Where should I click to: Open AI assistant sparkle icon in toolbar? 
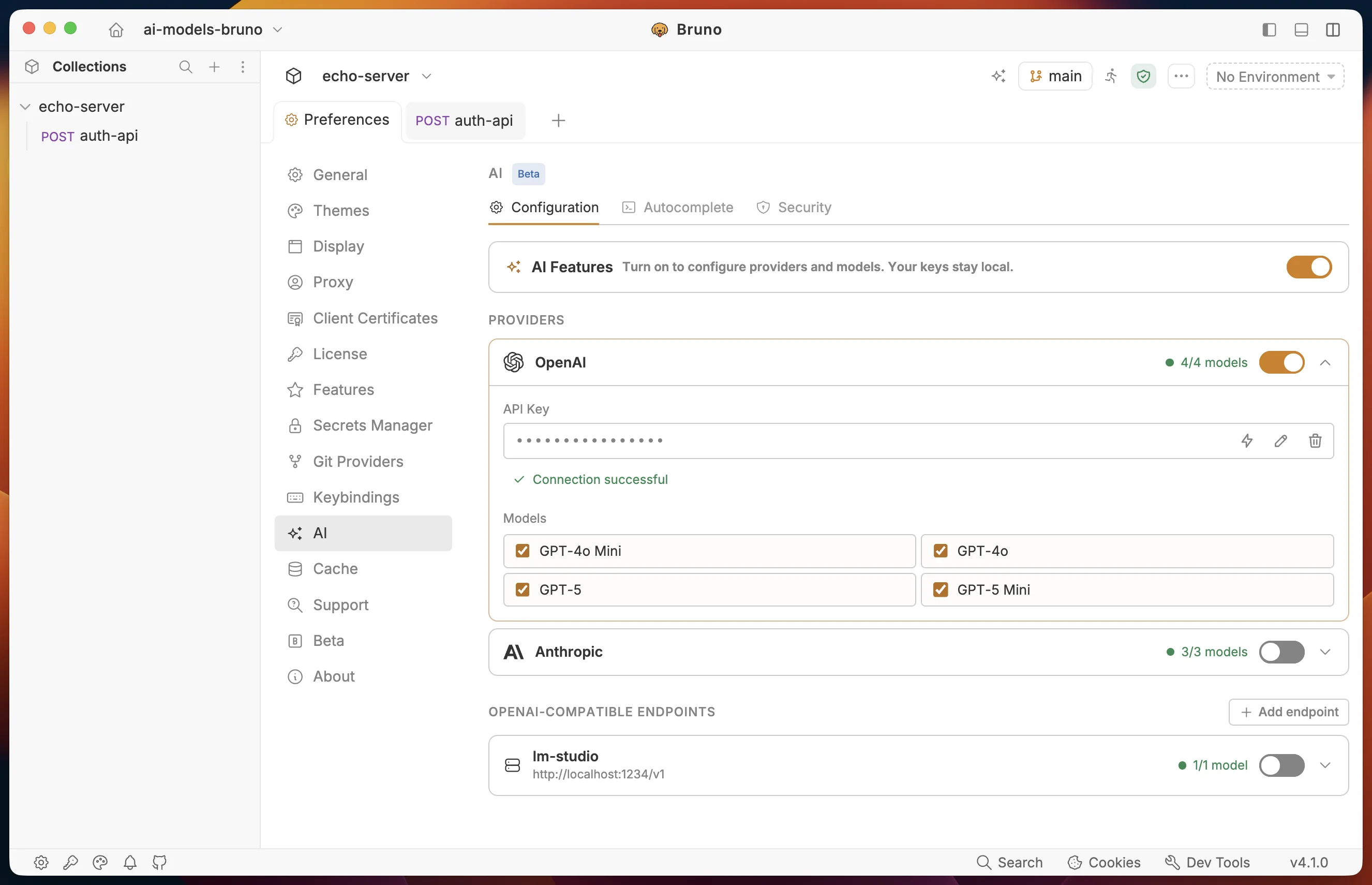(x=998, y=76)
